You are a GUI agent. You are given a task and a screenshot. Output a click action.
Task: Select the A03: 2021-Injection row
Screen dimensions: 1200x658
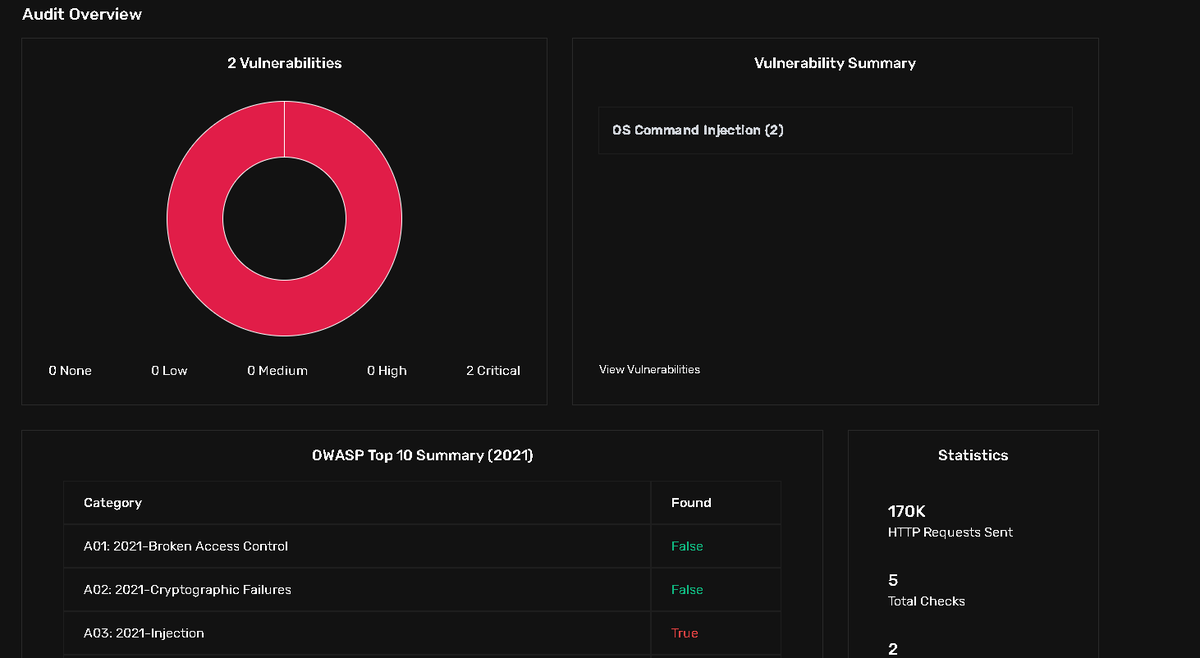coord(422,633)
